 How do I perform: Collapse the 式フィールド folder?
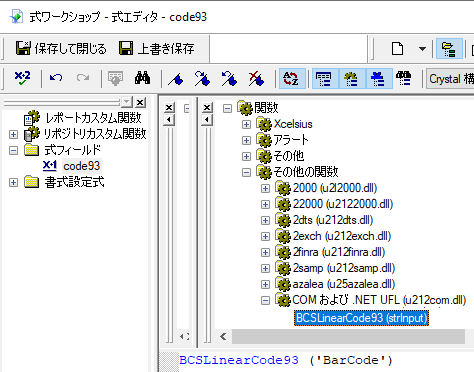[13, 150]
